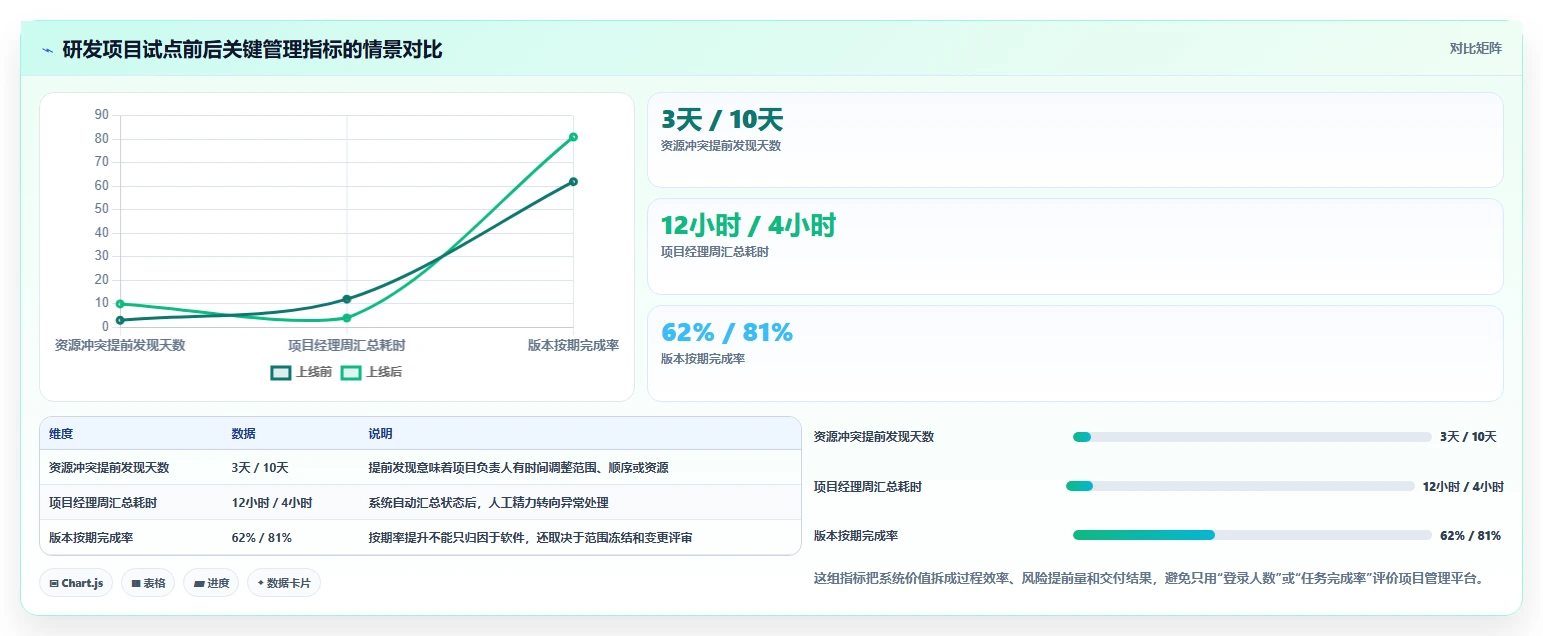Click the description starting 系统自动汇总状态后
Screen dimensions: 1543x636
coord(488,503)
